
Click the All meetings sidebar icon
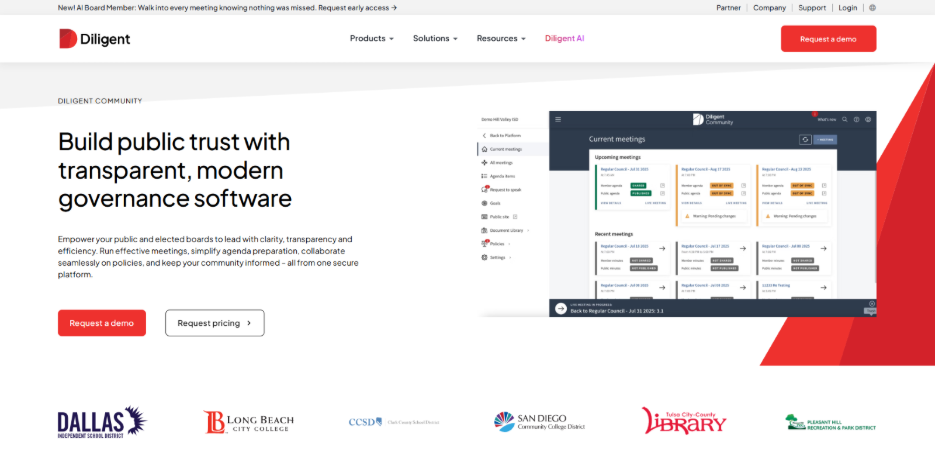pos(484,162)
